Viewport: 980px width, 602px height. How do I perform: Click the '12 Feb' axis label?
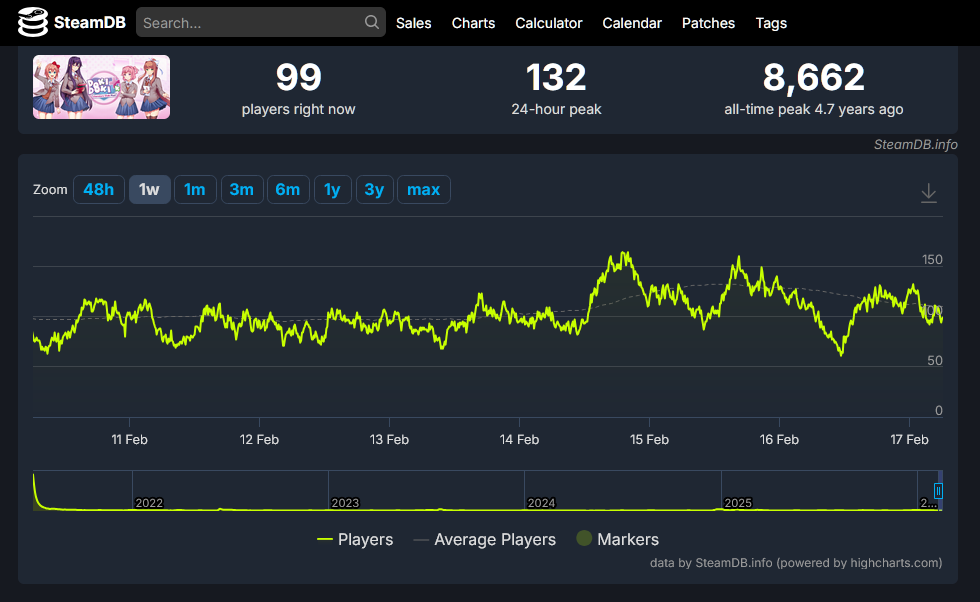pyautogui.click(x=259, y=439)
